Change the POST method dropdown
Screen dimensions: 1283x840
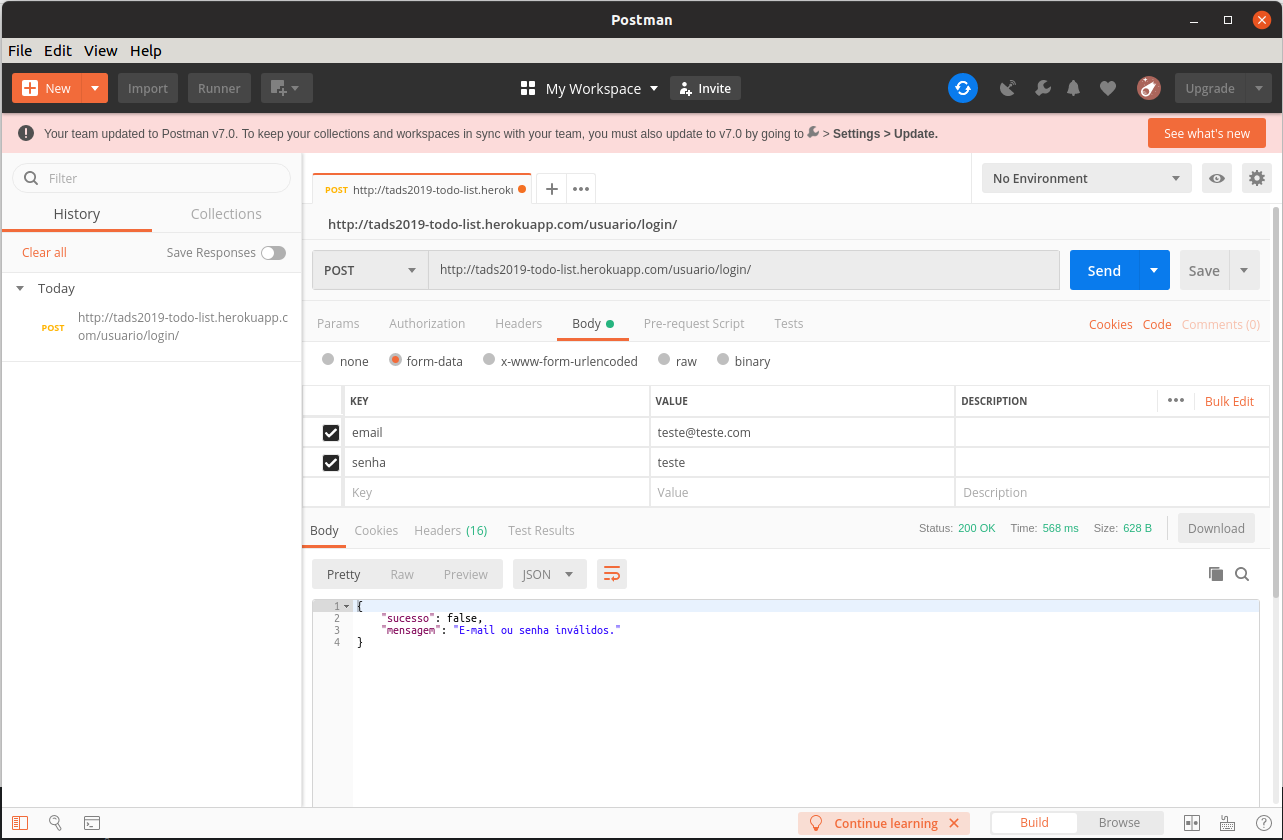pyautogui.click(x=370, y=270)
